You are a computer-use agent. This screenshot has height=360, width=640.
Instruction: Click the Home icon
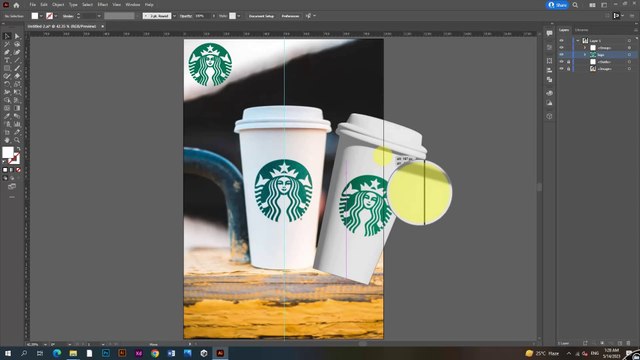pos(16,5)
